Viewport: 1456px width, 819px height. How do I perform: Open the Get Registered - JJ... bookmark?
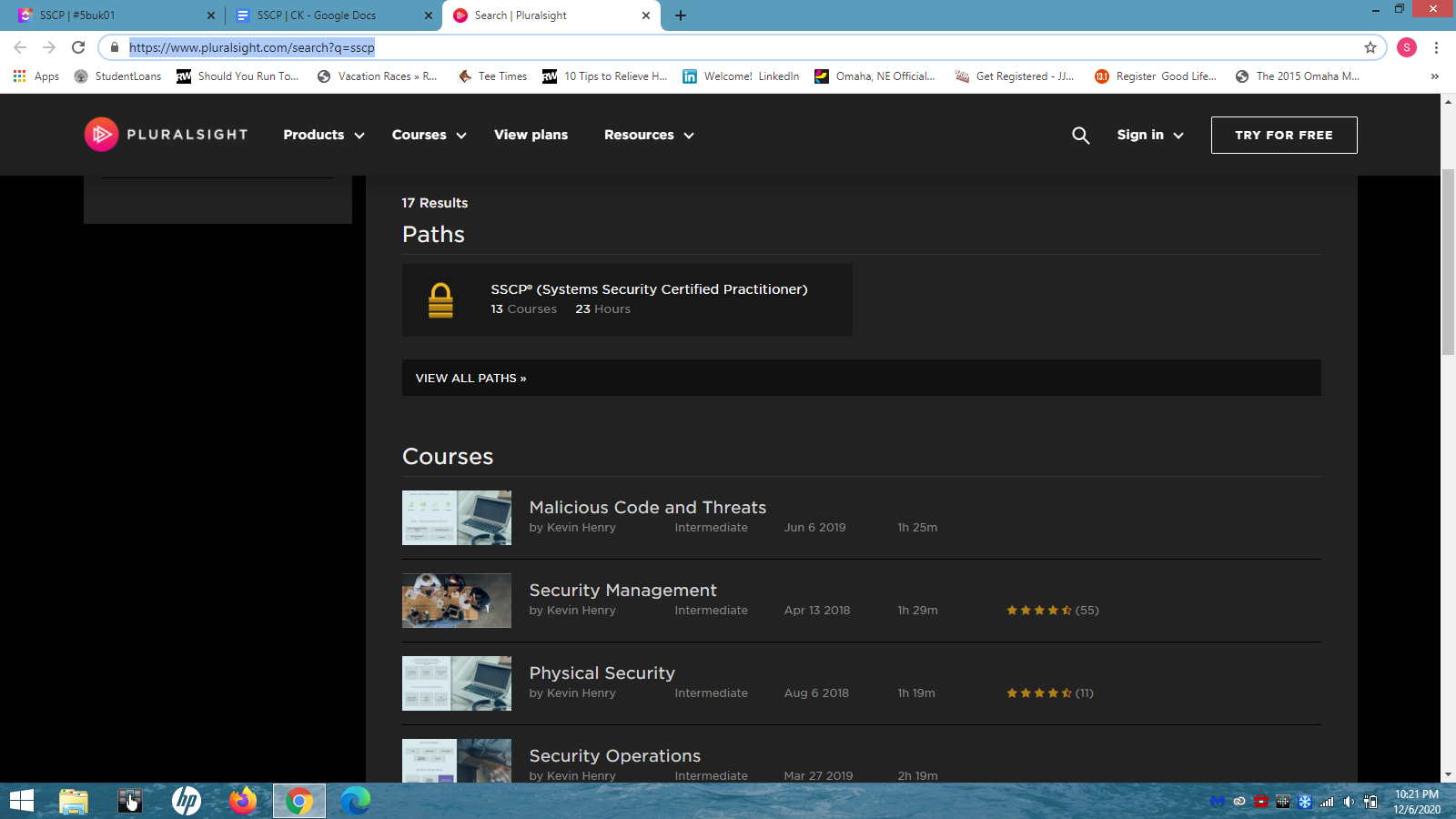[1015, 76]
